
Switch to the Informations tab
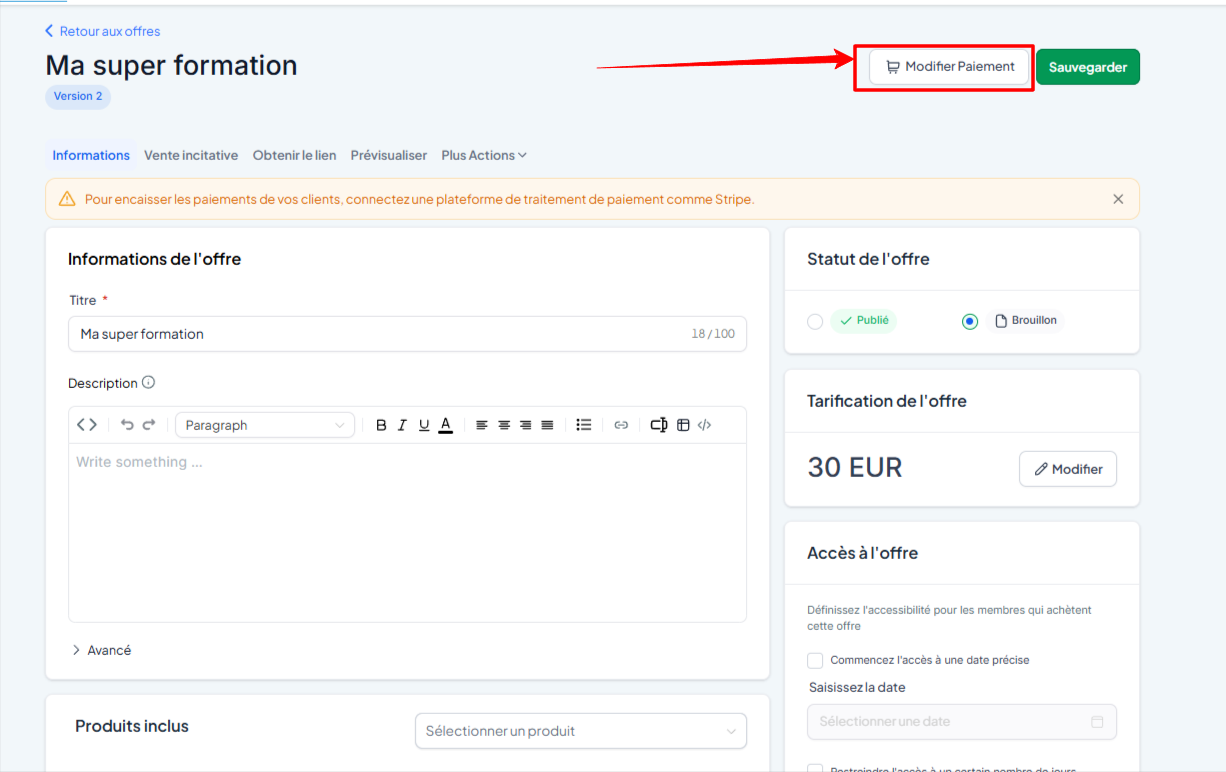tap(91, 155)
